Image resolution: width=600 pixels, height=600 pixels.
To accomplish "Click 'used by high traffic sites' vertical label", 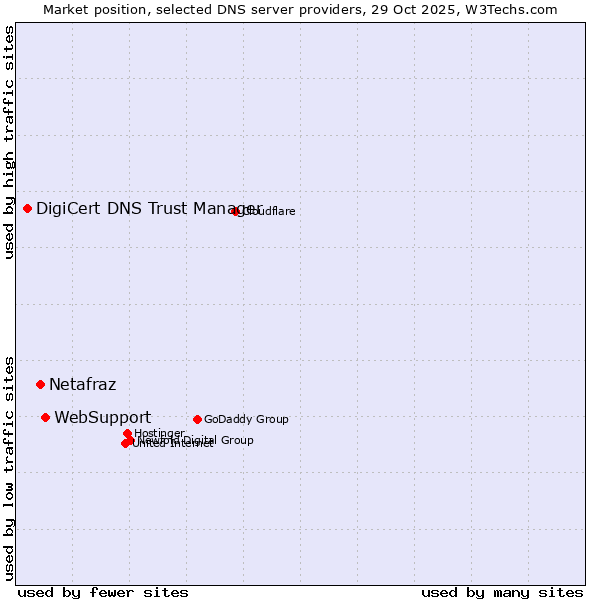I will (x=9, y=142).
